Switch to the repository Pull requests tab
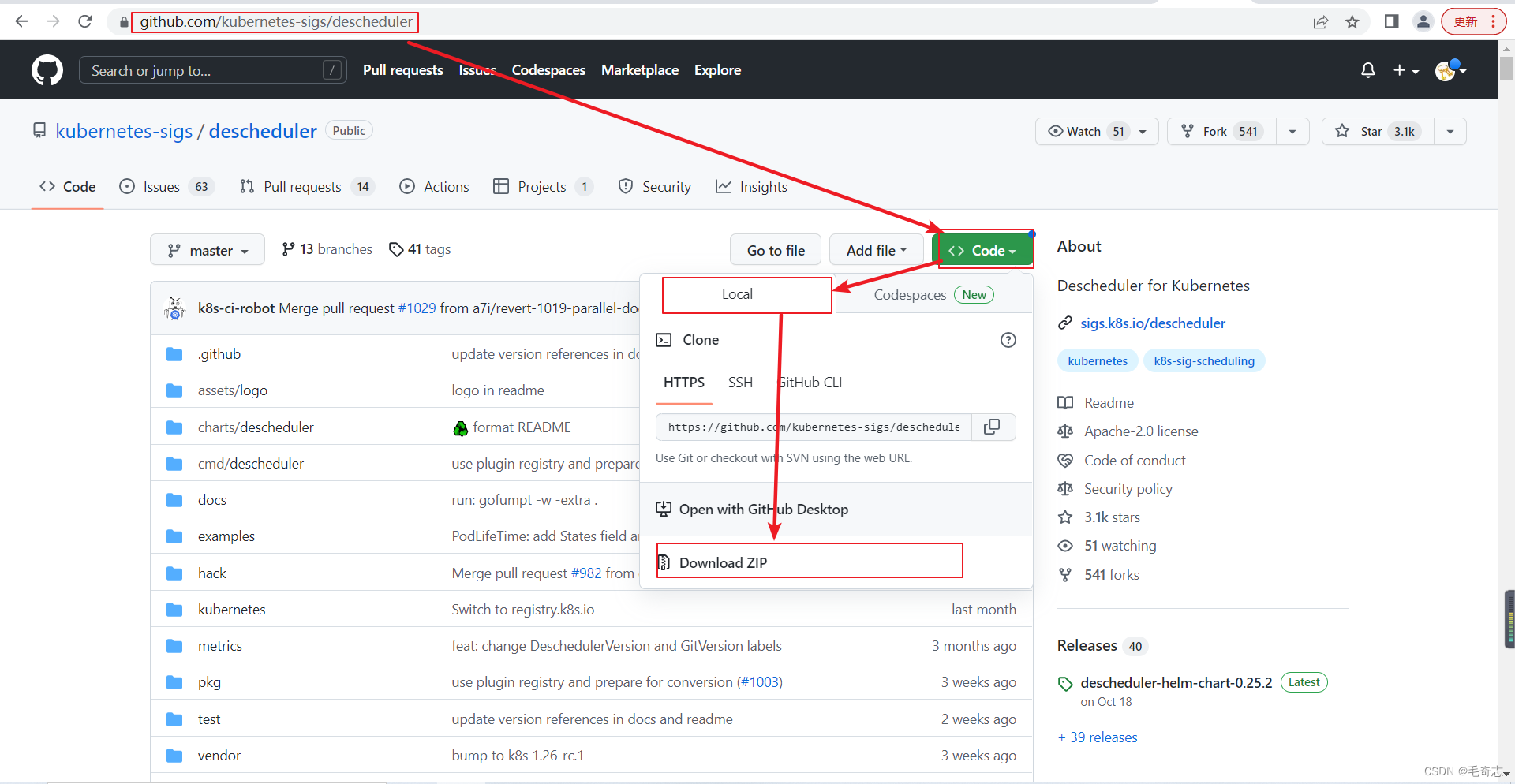The width and height of the screenshot is (1515, 784). [x=306, y=187]
